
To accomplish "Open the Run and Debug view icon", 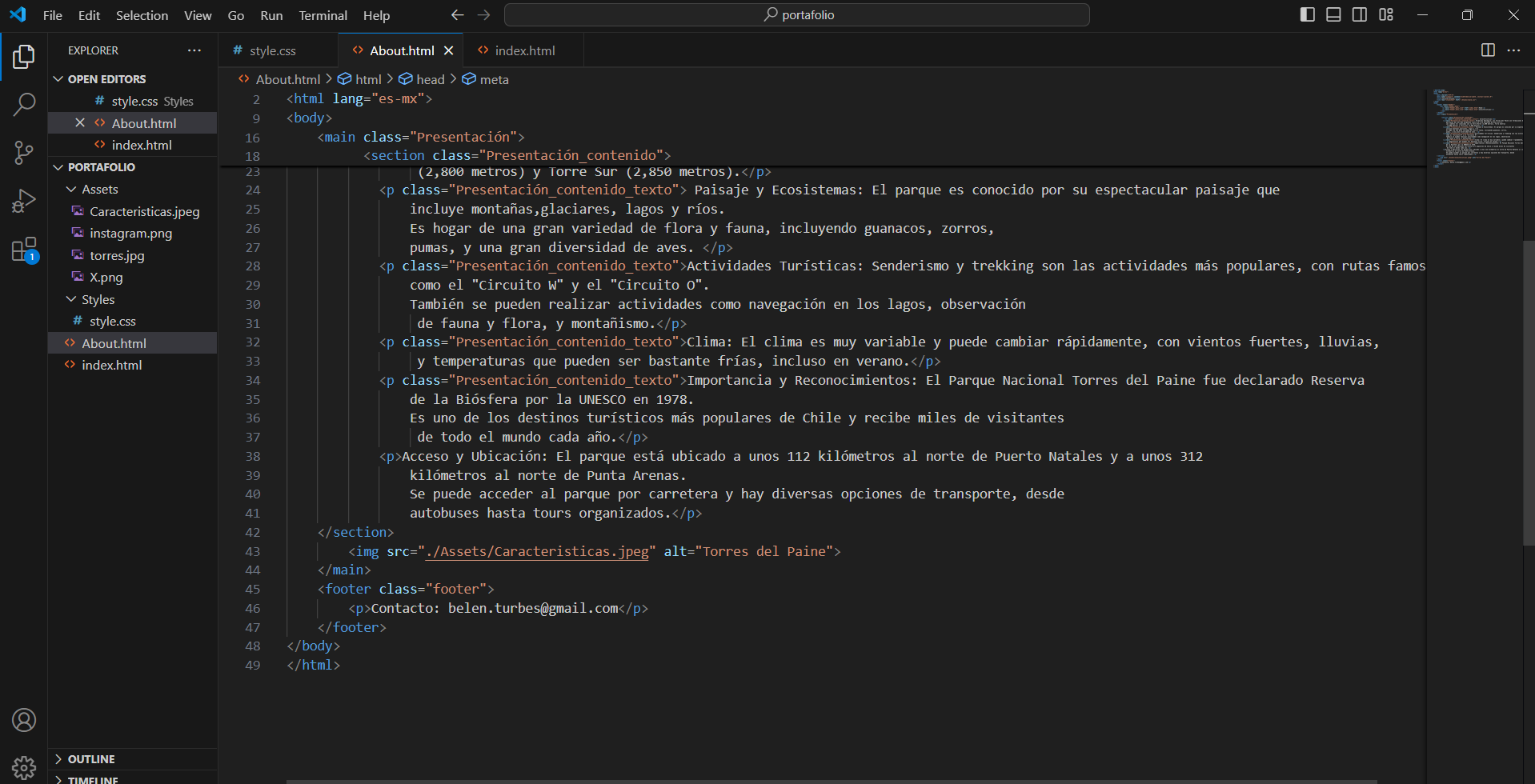I will (x=24, y=201).
